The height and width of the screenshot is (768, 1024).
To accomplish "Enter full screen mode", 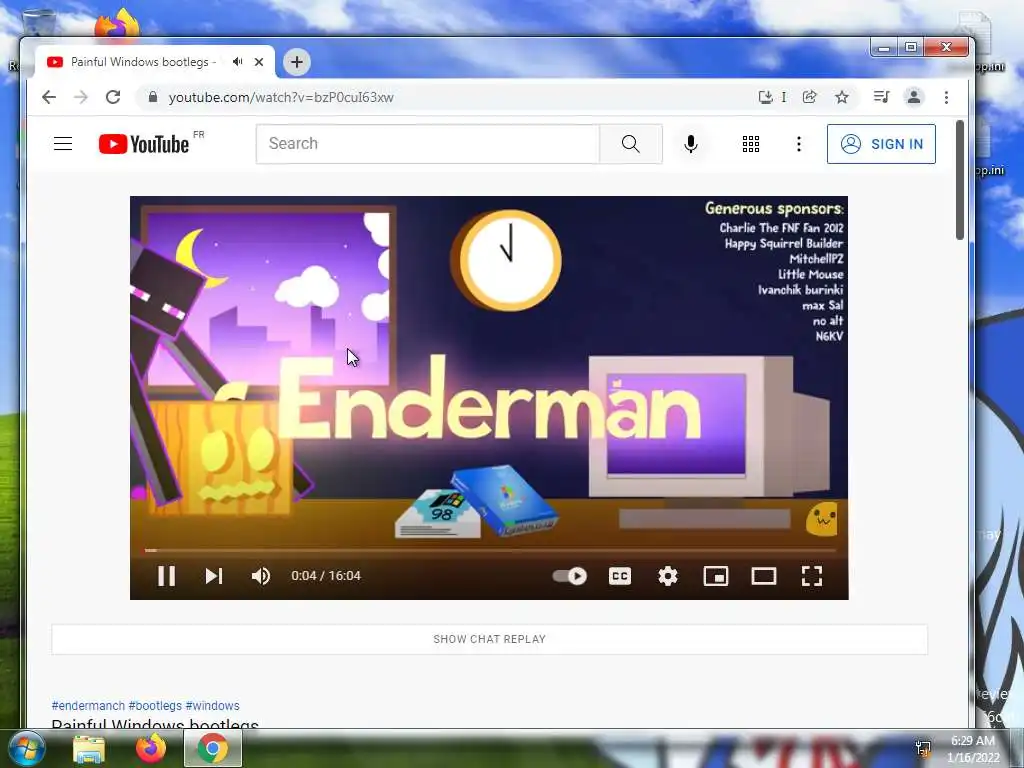I will pos(812,576).
